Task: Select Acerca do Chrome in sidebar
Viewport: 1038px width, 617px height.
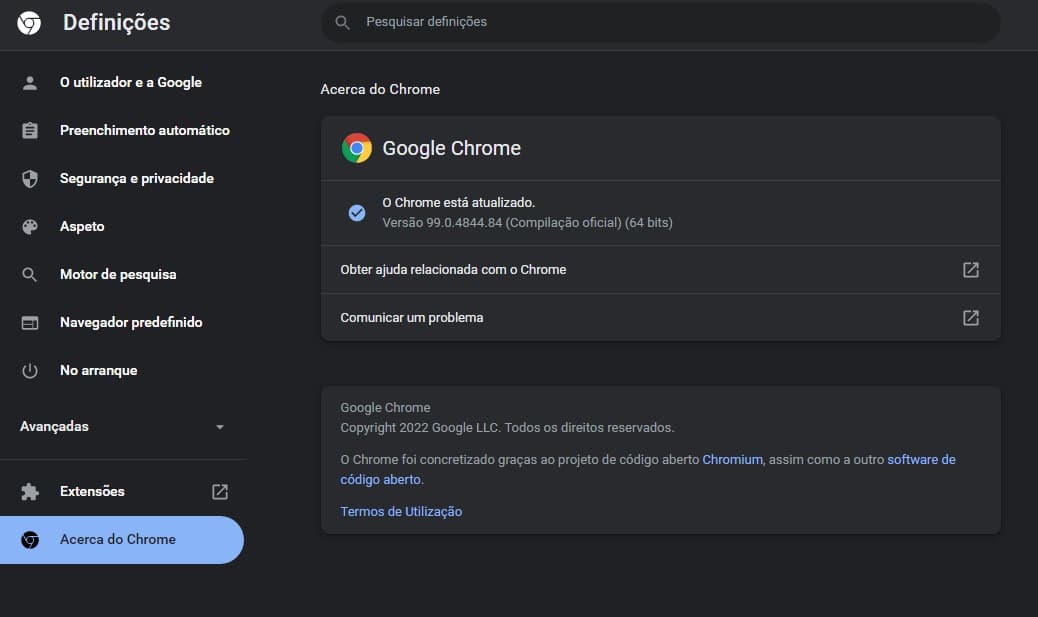Action: 117,540
